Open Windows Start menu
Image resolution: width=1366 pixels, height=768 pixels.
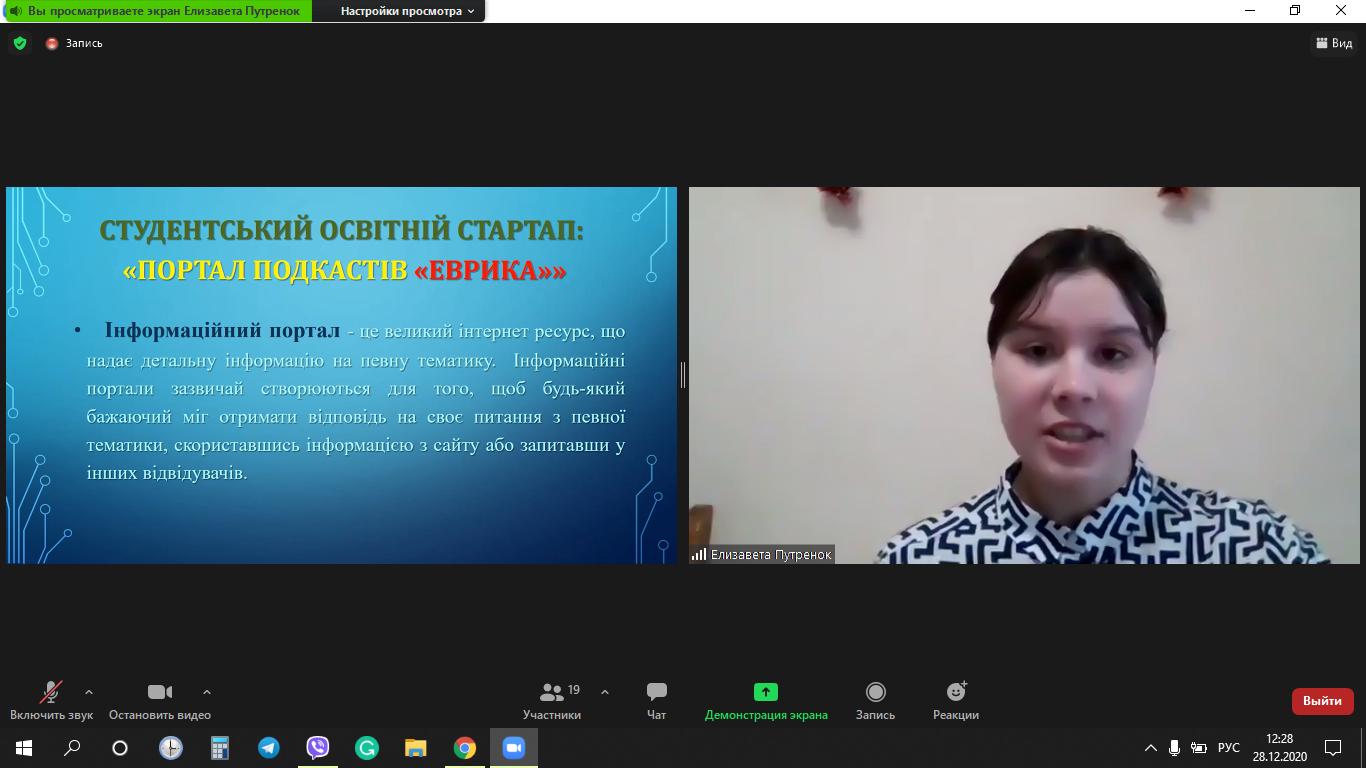pos(24,747)
